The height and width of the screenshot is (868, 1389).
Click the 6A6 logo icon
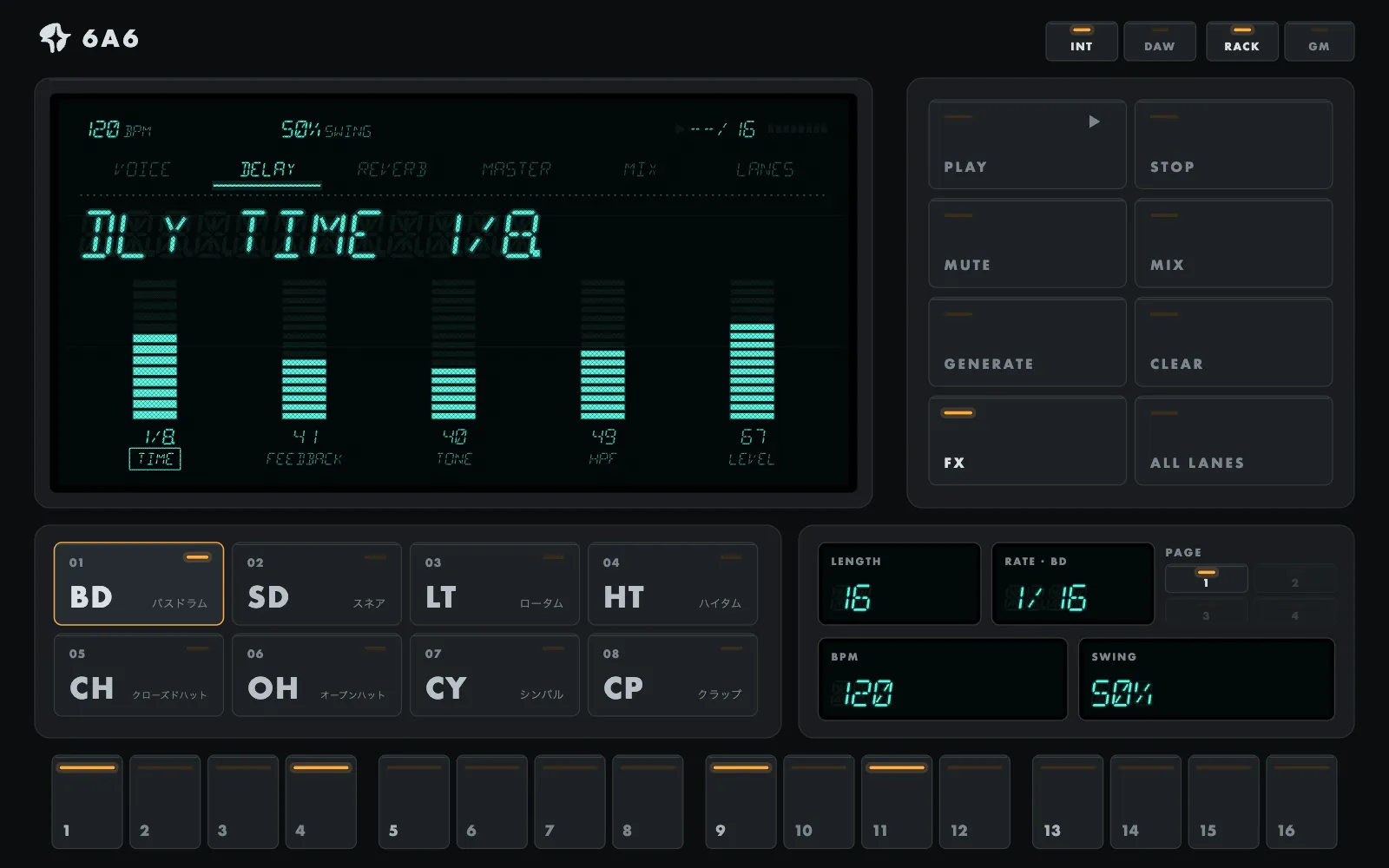55,38
